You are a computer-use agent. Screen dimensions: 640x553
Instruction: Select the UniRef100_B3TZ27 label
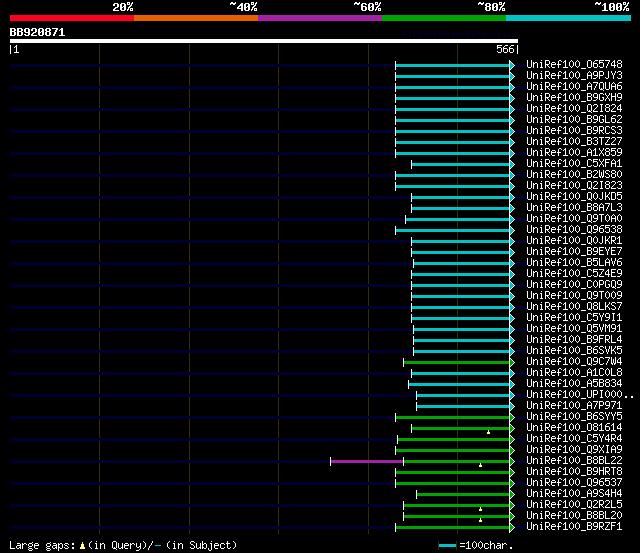[x=574, y=142]
